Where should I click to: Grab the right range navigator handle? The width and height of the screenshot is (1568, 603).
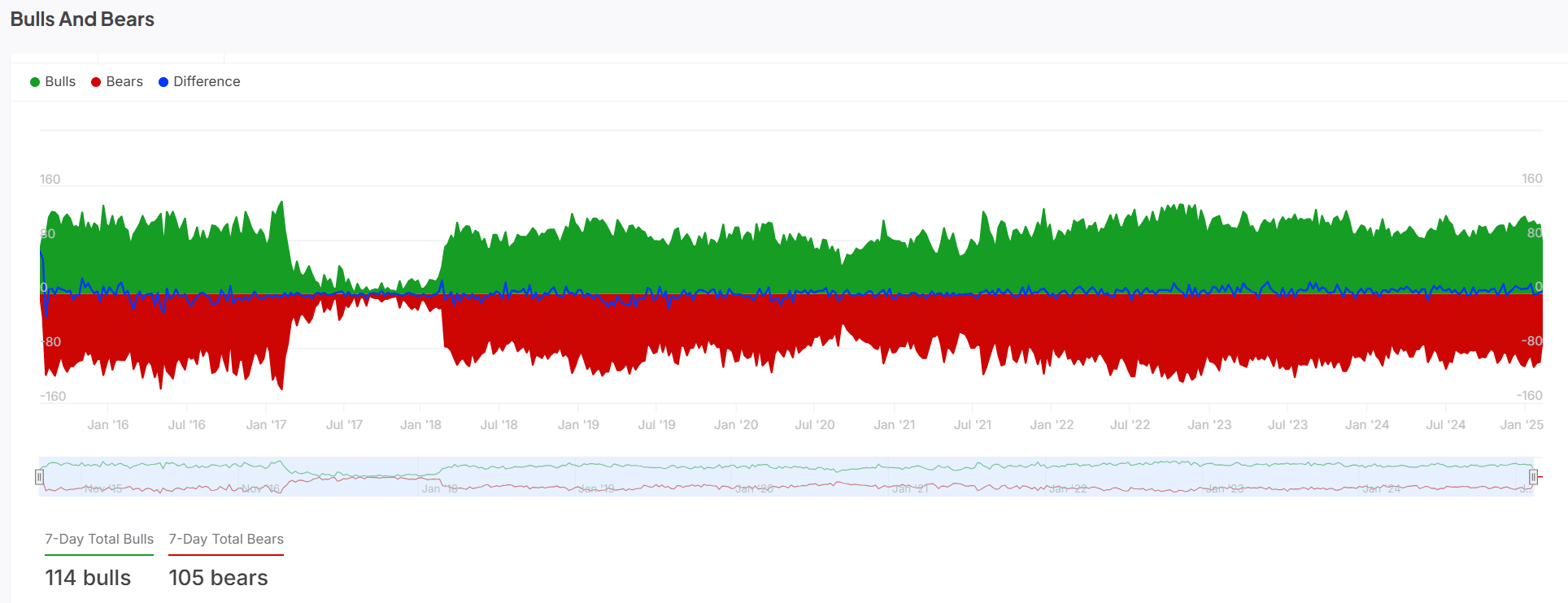tap(1533, 477)
